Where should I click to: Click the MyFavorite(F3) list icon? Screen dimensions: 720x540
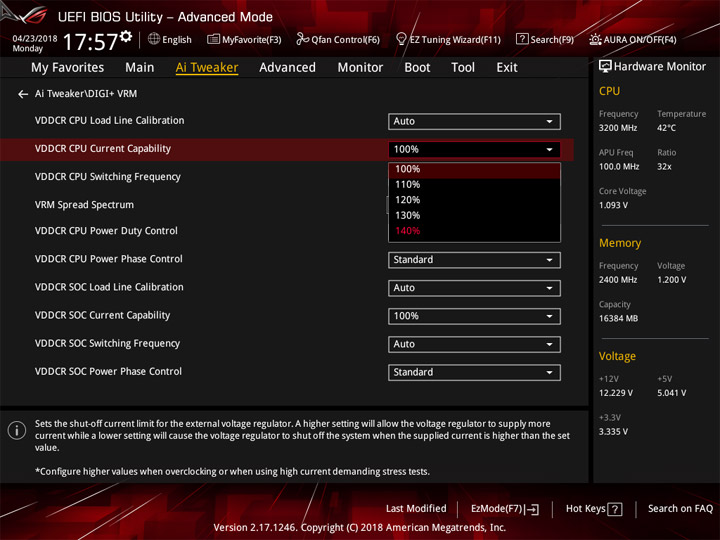pyautogui.click(x=213, y=39)
